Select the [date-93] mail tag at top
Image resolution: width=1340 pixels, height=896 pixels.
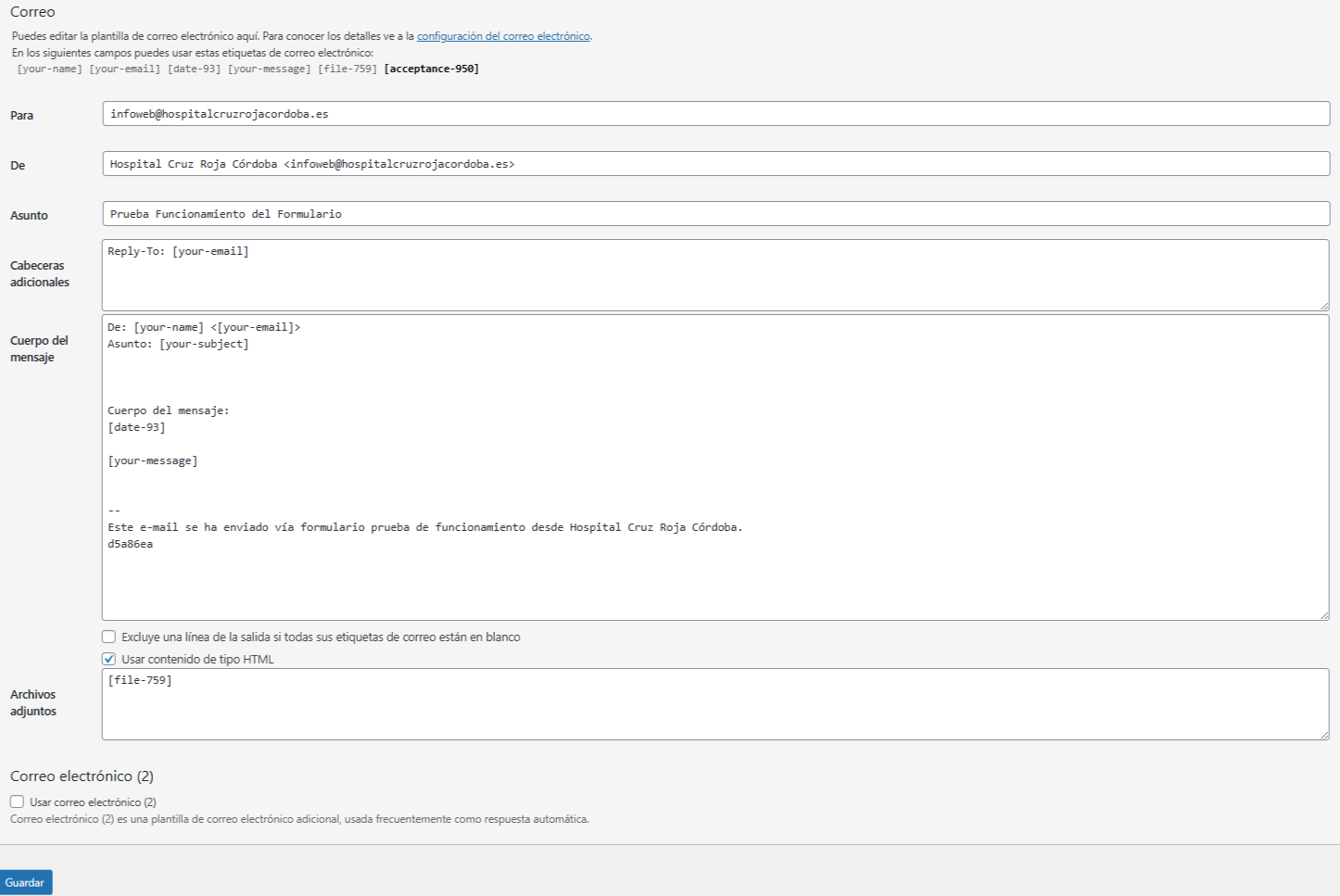click(x=194, y=69)
